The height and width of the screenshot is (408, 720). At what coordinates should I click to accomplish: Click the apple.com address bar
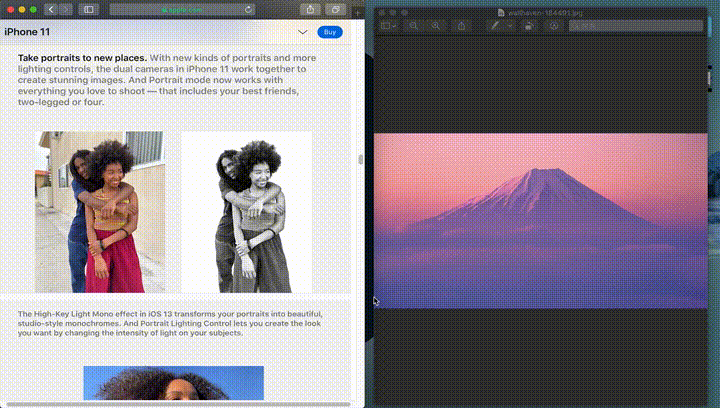182,9
